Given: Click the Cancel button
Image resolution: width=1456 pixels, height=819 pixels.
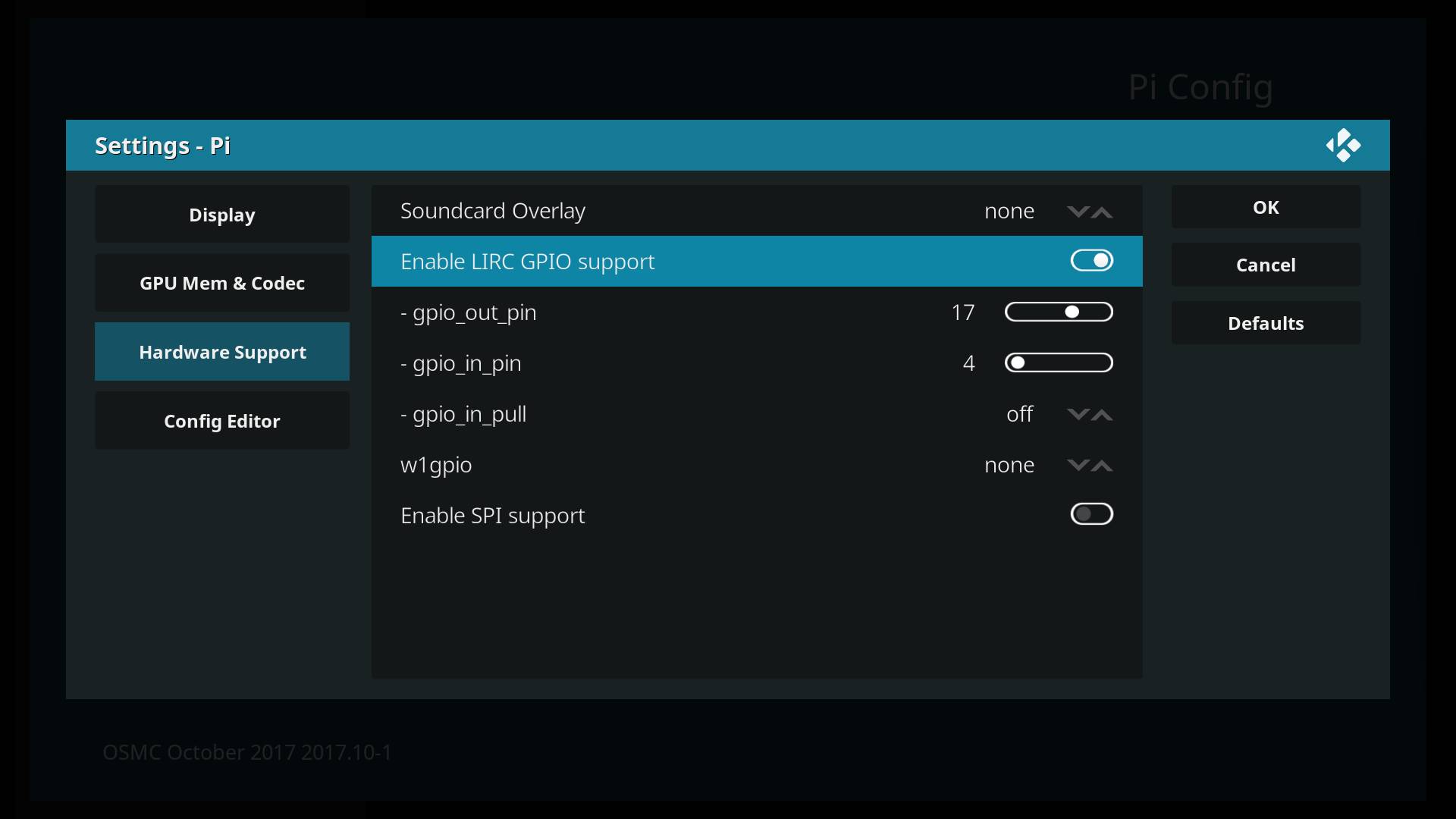Looking at the screenshot, I should click(x=1266, y=265).
